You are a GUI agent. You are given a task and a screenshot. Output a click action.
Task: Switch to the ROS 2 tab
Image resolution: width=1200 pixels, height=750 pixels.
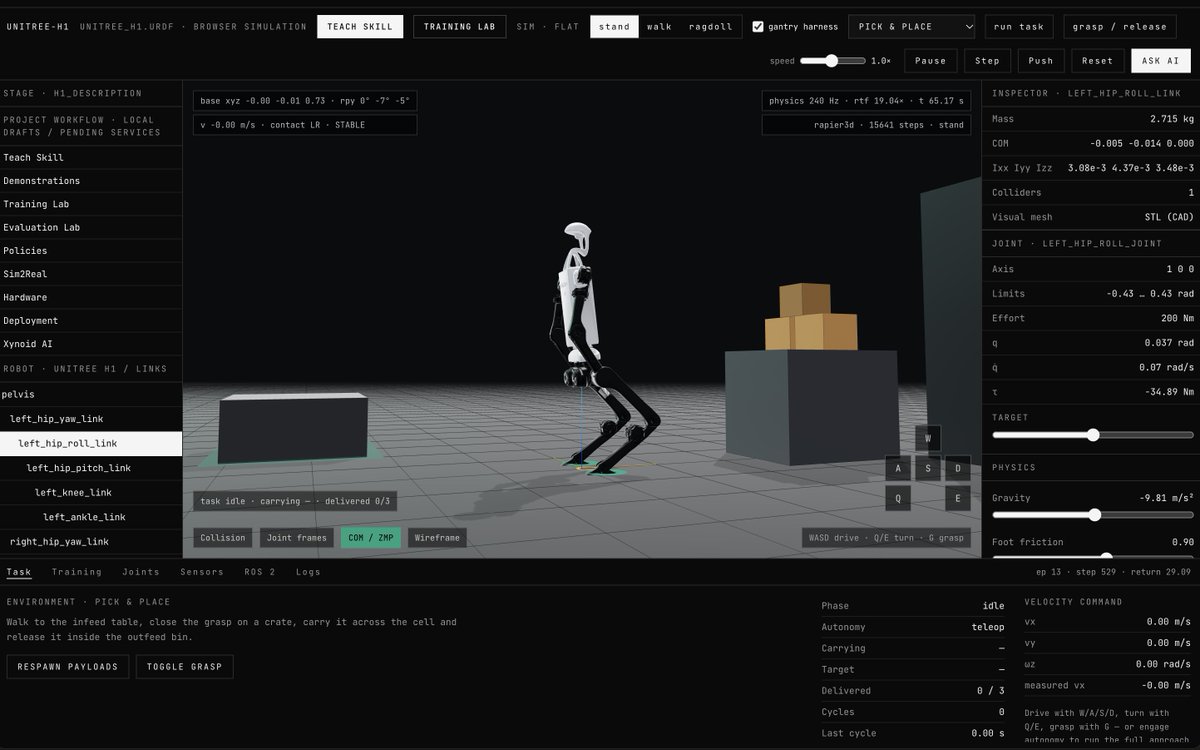coord(260,572)
